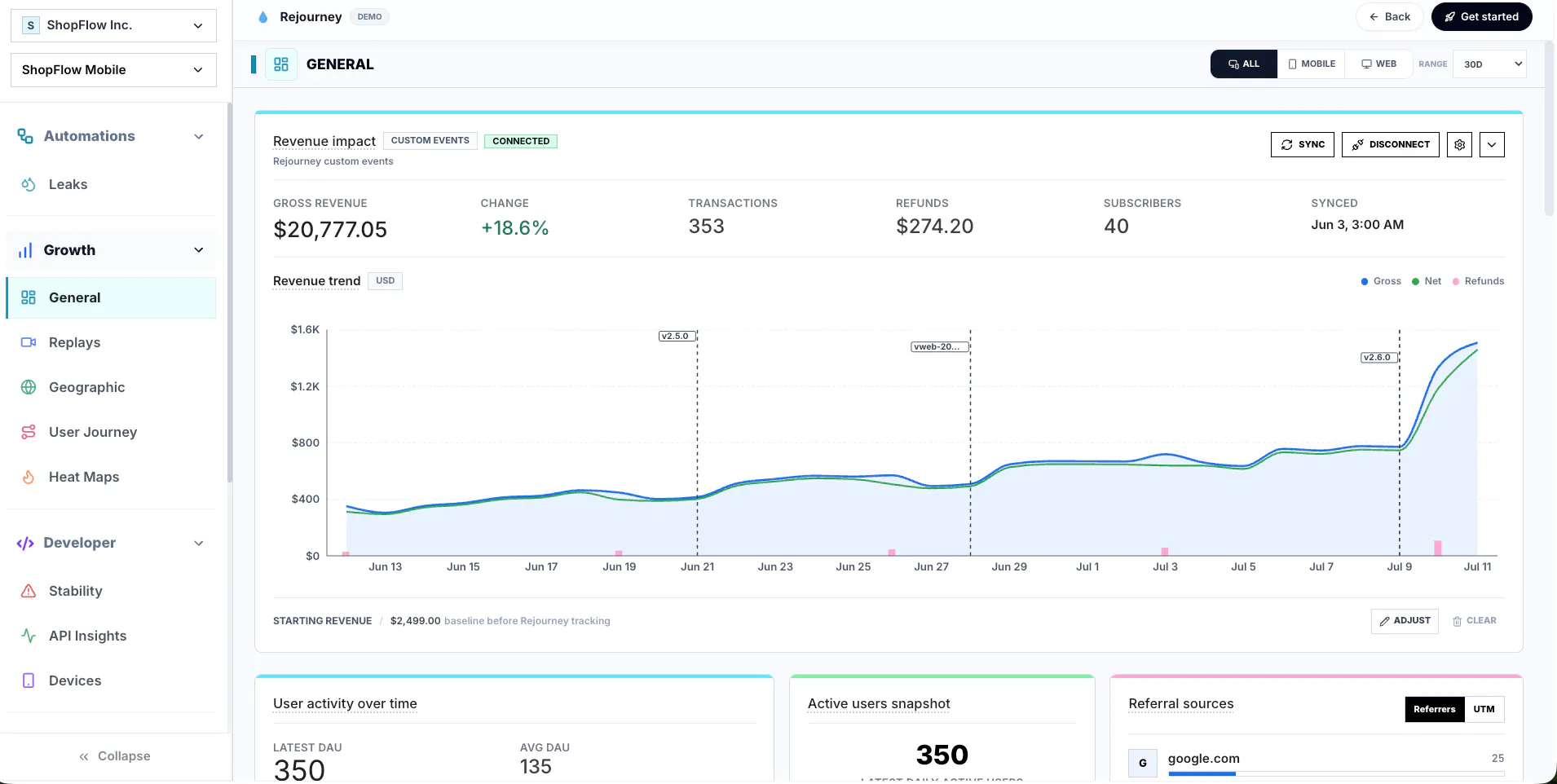Open the General page in sidebar
The image size is (1557, 784).
point(112,297)
